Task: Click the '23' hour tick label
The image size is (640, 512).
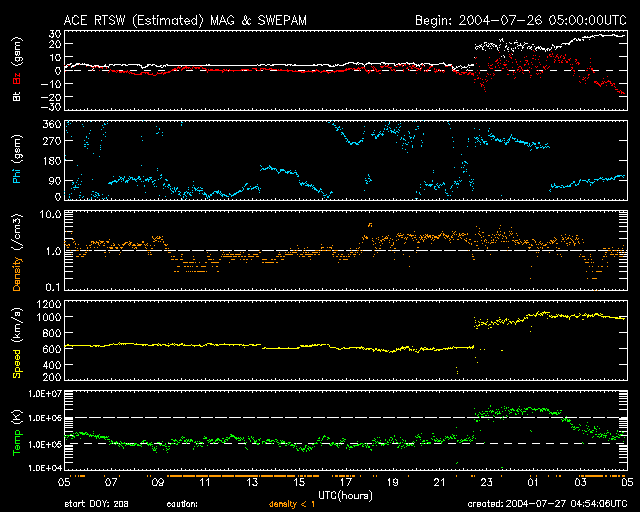Action: 487,483
